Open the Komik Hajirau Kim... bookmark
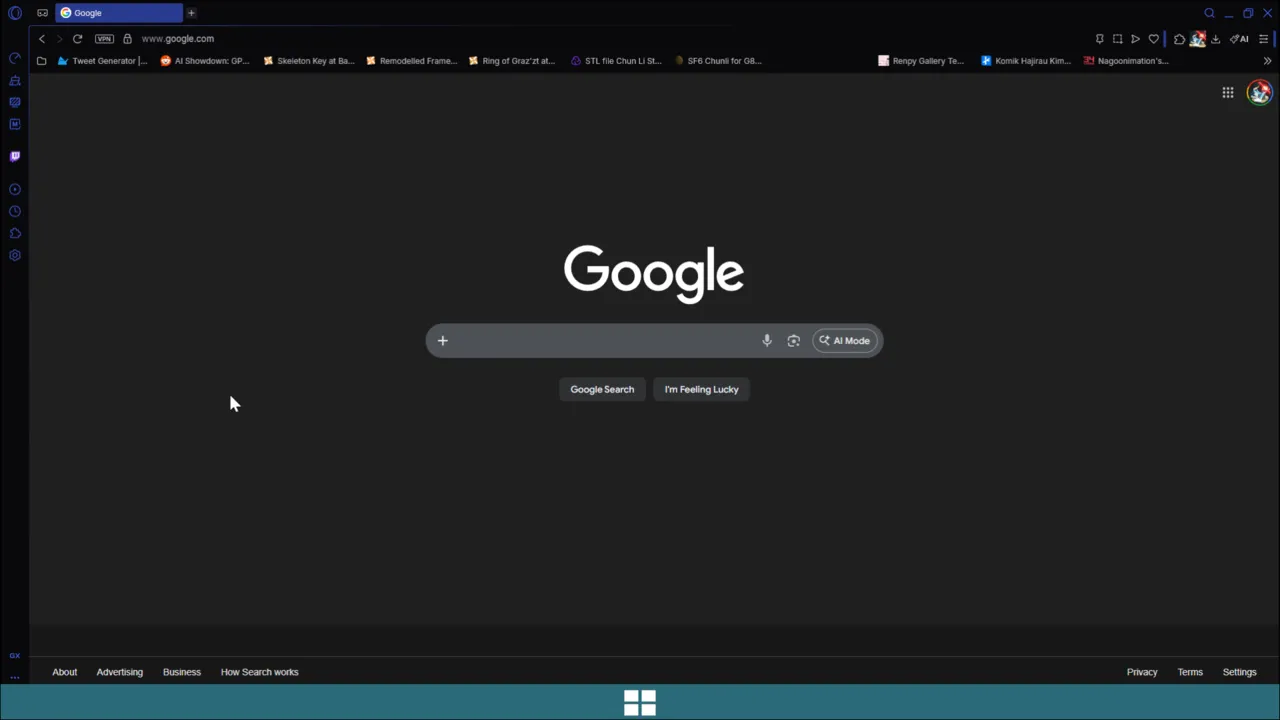The image size is (1280, 720). pyautogui.click(x=1025, y=61)
